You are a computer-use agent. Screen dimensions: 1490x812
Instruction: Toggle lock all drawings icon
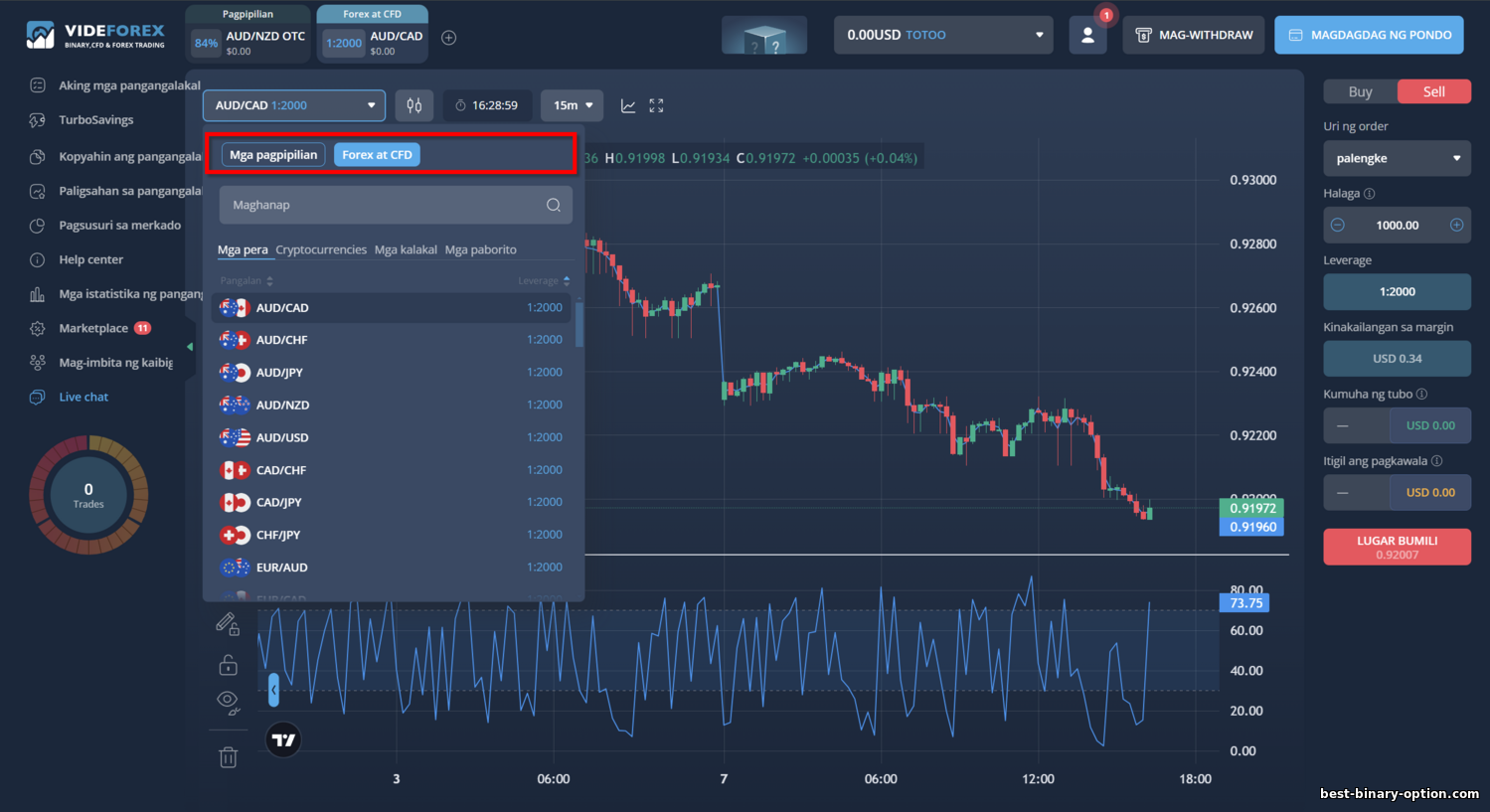point(228,665)
